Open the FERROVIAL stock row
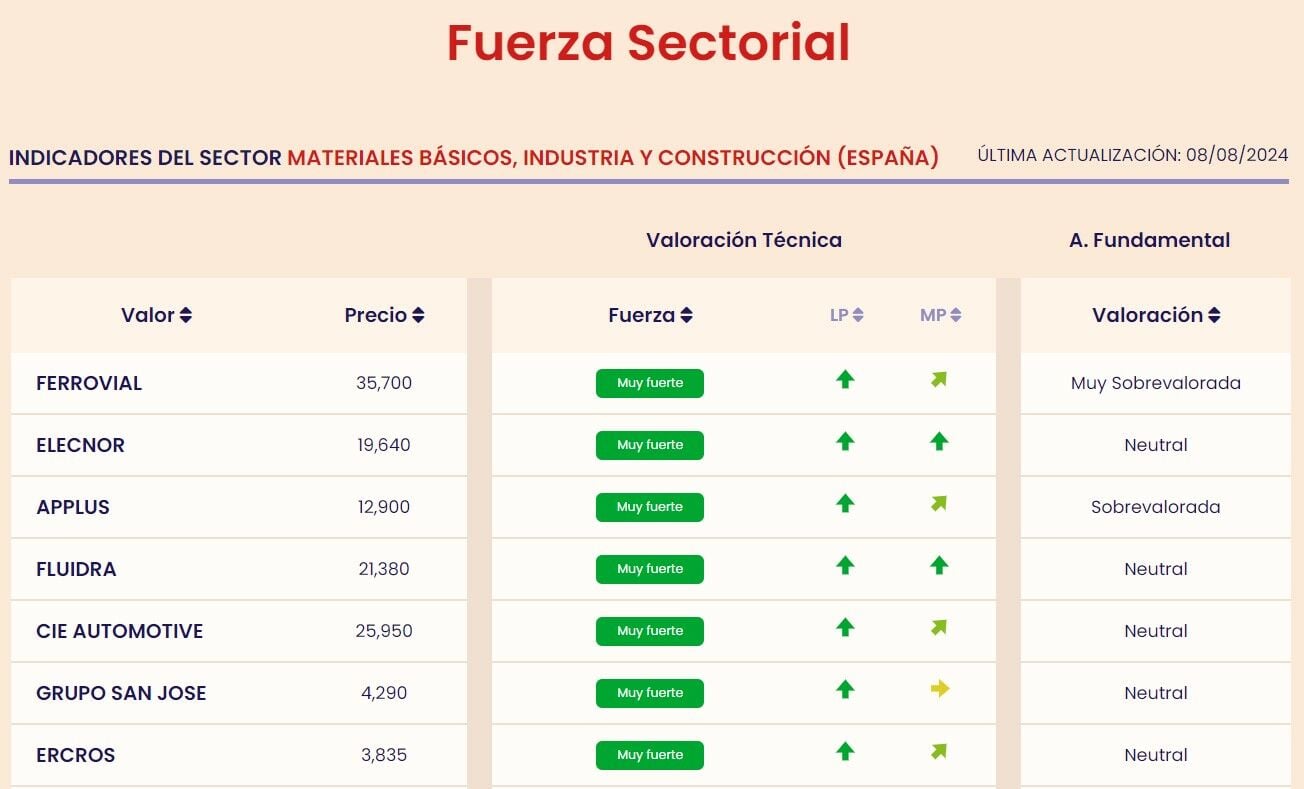The image size is (1304, 789). tap(89, 383)
